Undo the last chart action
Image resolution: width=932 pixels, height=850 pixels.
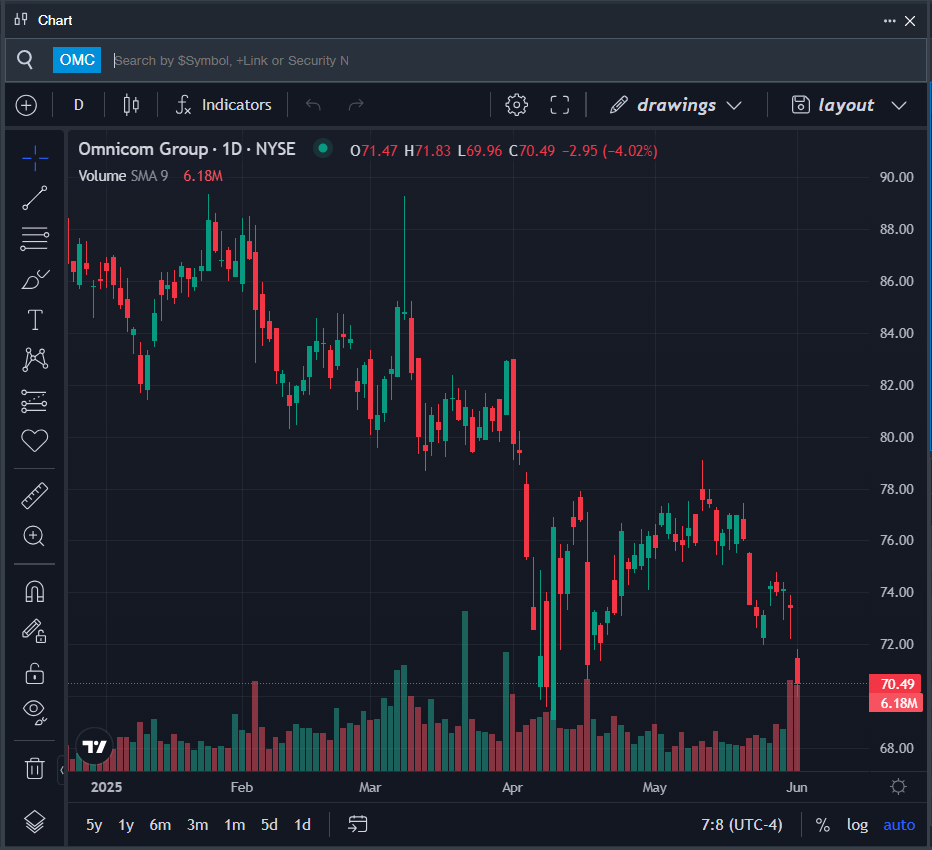click(313, 105)
